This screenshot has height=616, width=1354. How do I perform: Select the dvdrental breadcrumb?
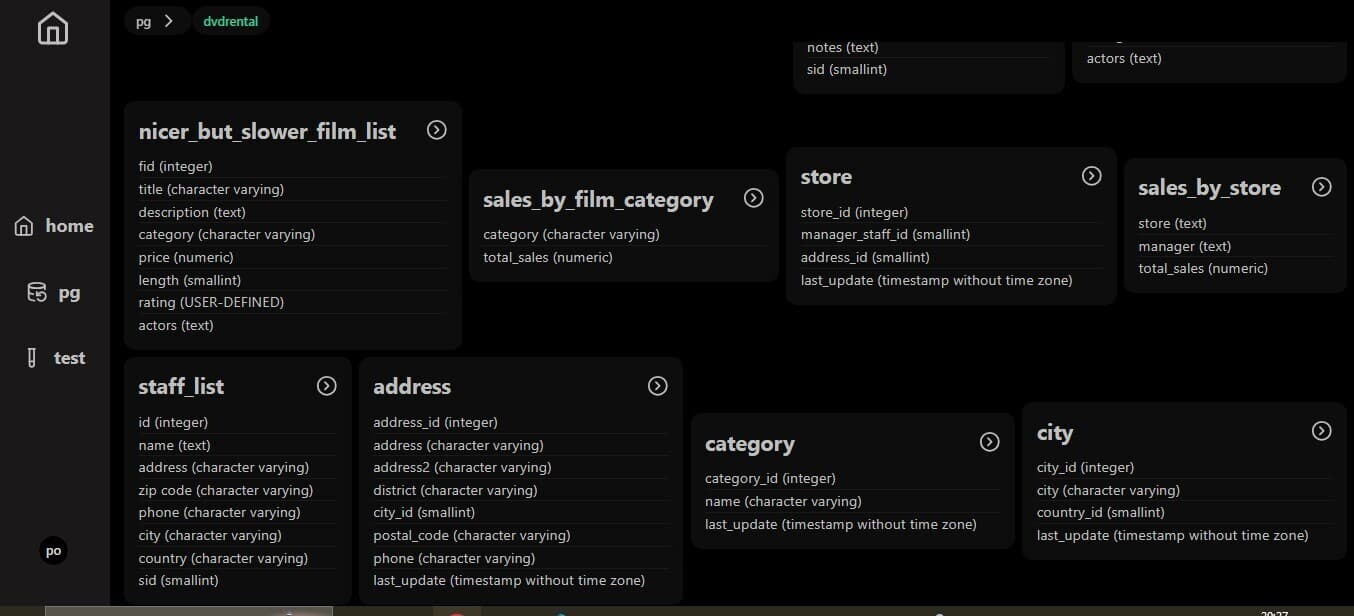tap(231, 20)
